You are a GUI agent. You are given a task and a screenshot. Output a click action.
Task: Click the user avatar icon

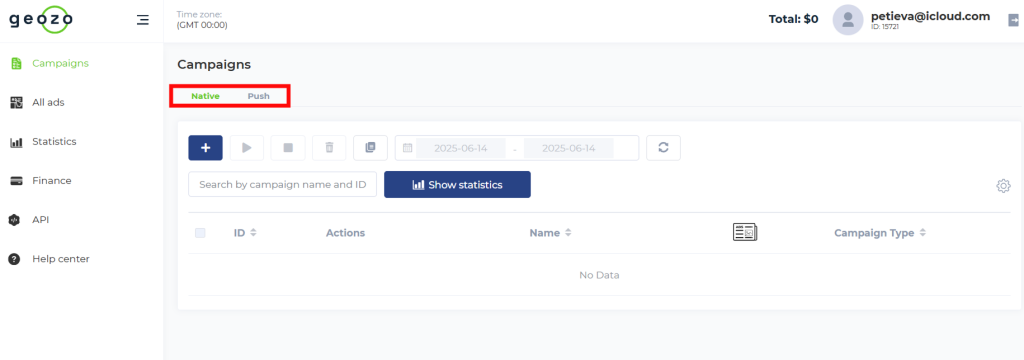pos(848,20)
